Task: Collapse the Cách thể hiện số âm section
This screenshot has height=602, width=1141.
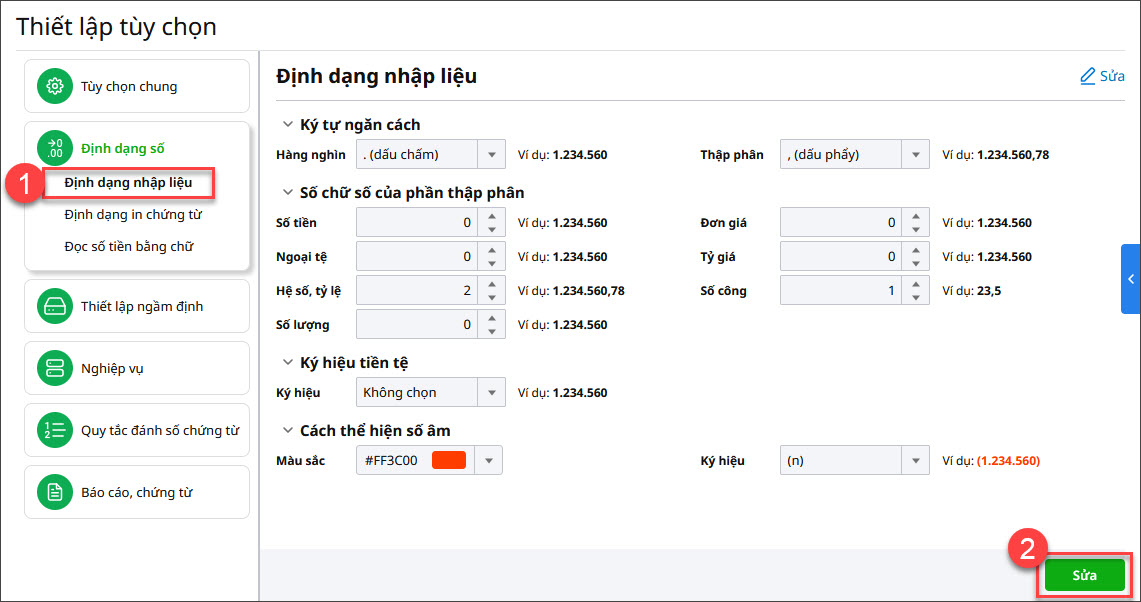Action: [x=285, y=431]
